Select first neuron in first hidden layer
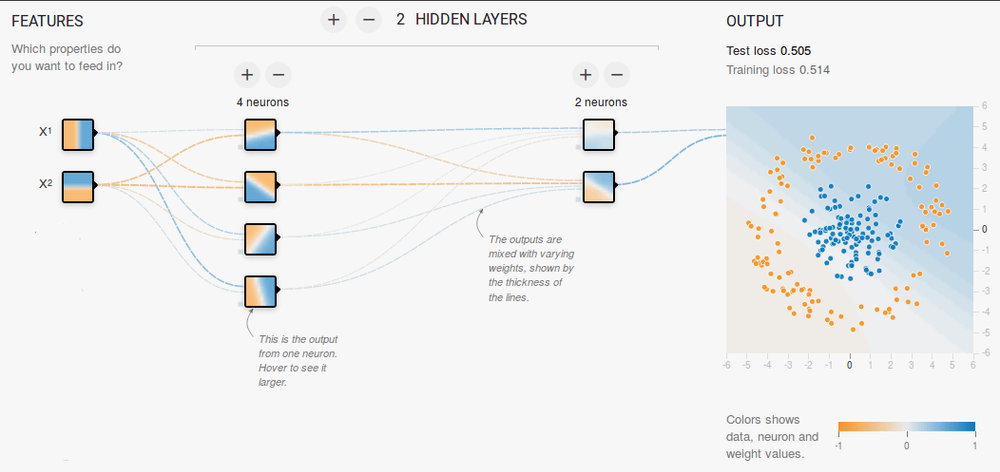The image size is (1000, 472). [x=260, y=135]
